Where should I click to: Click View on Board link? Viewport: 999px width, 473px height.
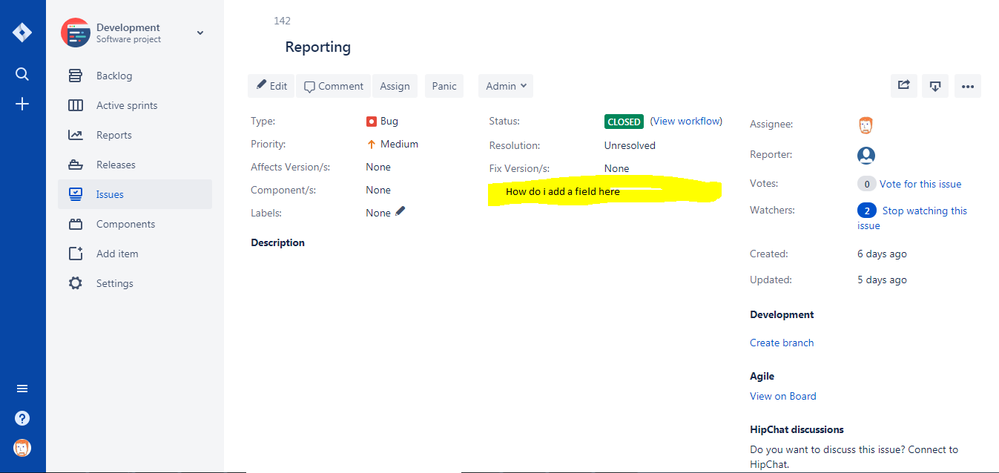pos(783,397)
